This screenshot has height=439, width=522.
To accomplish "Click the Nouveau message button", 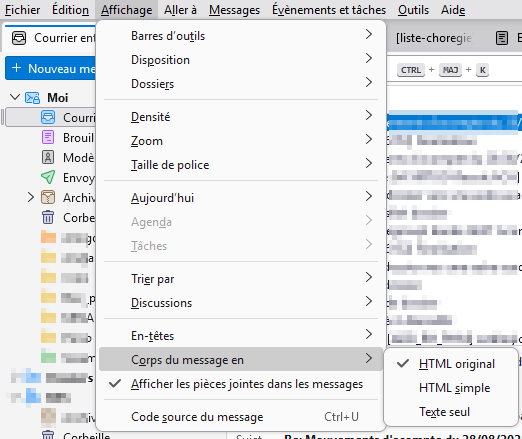I will [x=51, y=68].
